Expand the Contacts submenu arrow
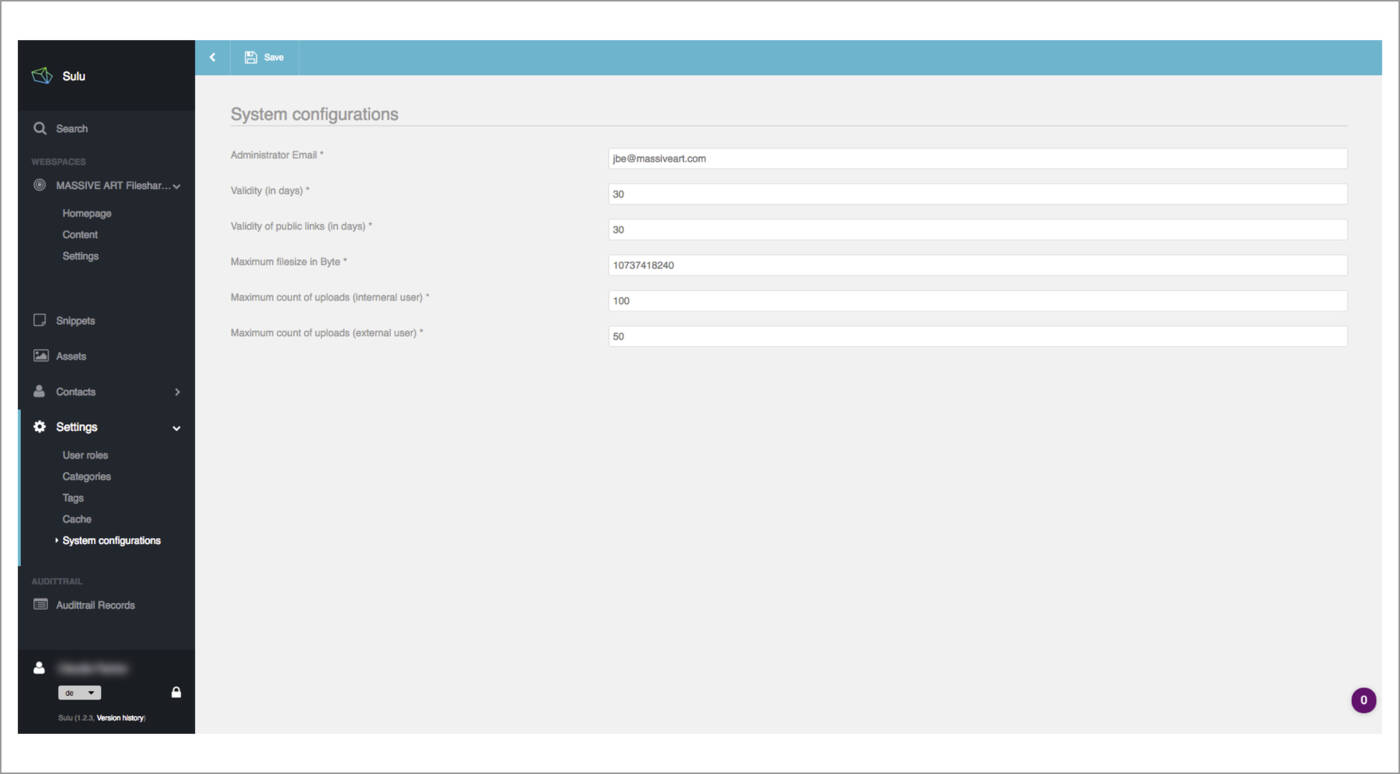 177,392
